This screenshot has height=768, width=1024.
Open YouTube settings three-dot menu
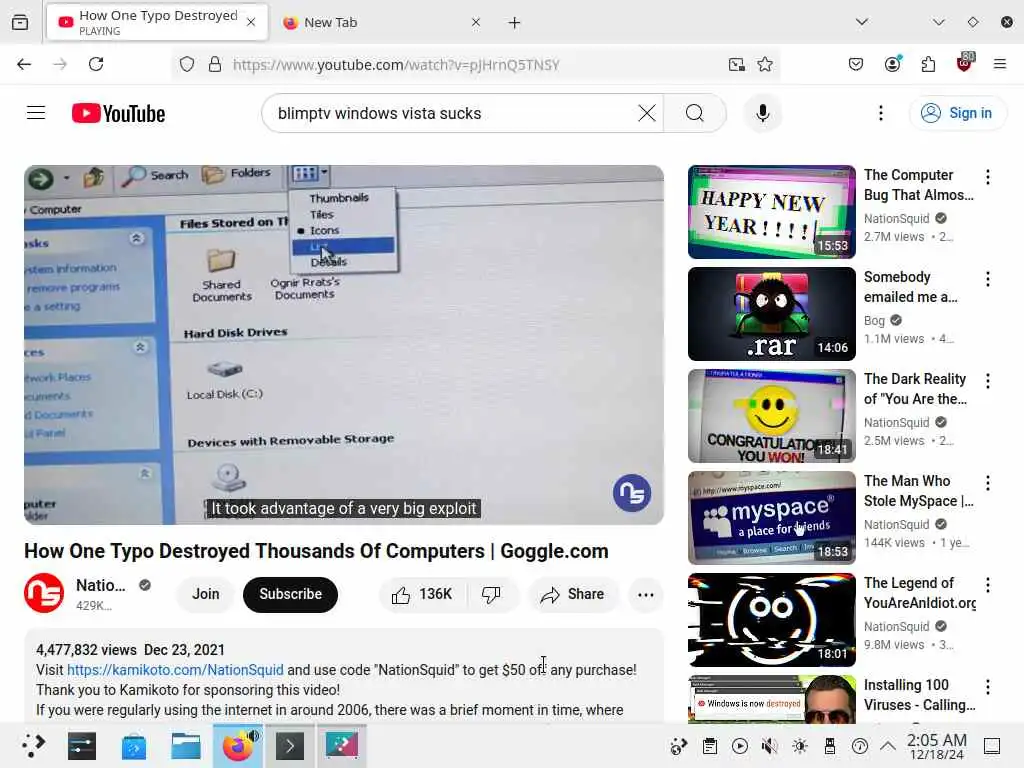(880, 113)
